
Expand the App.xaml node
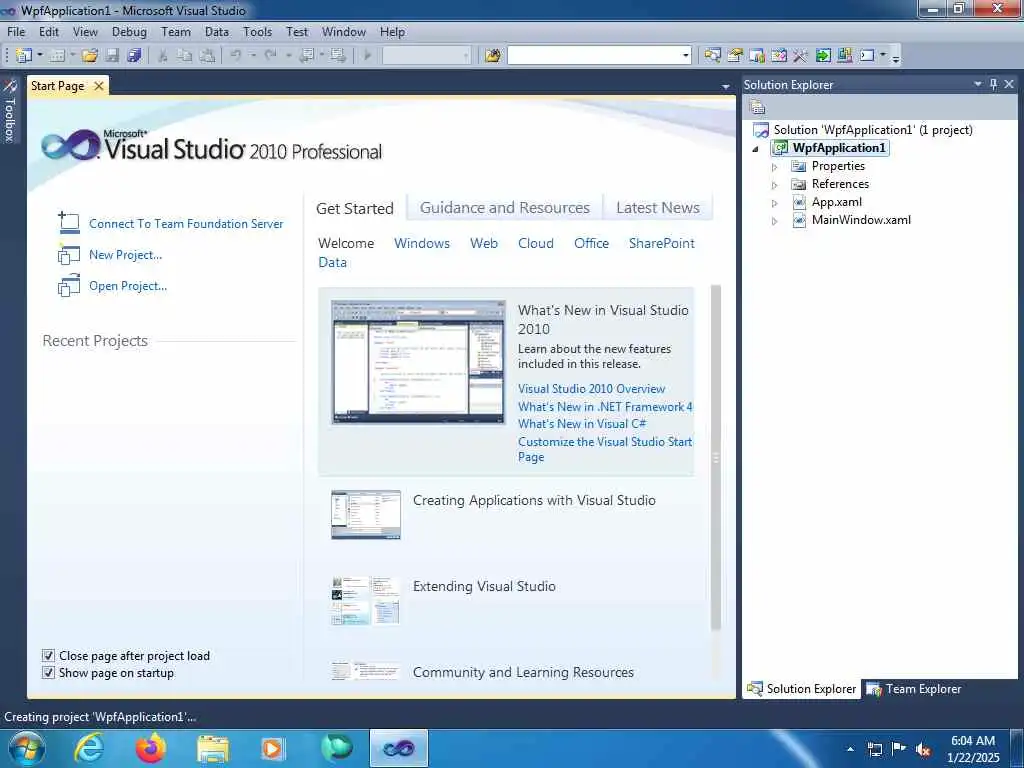tap(775, 203)
